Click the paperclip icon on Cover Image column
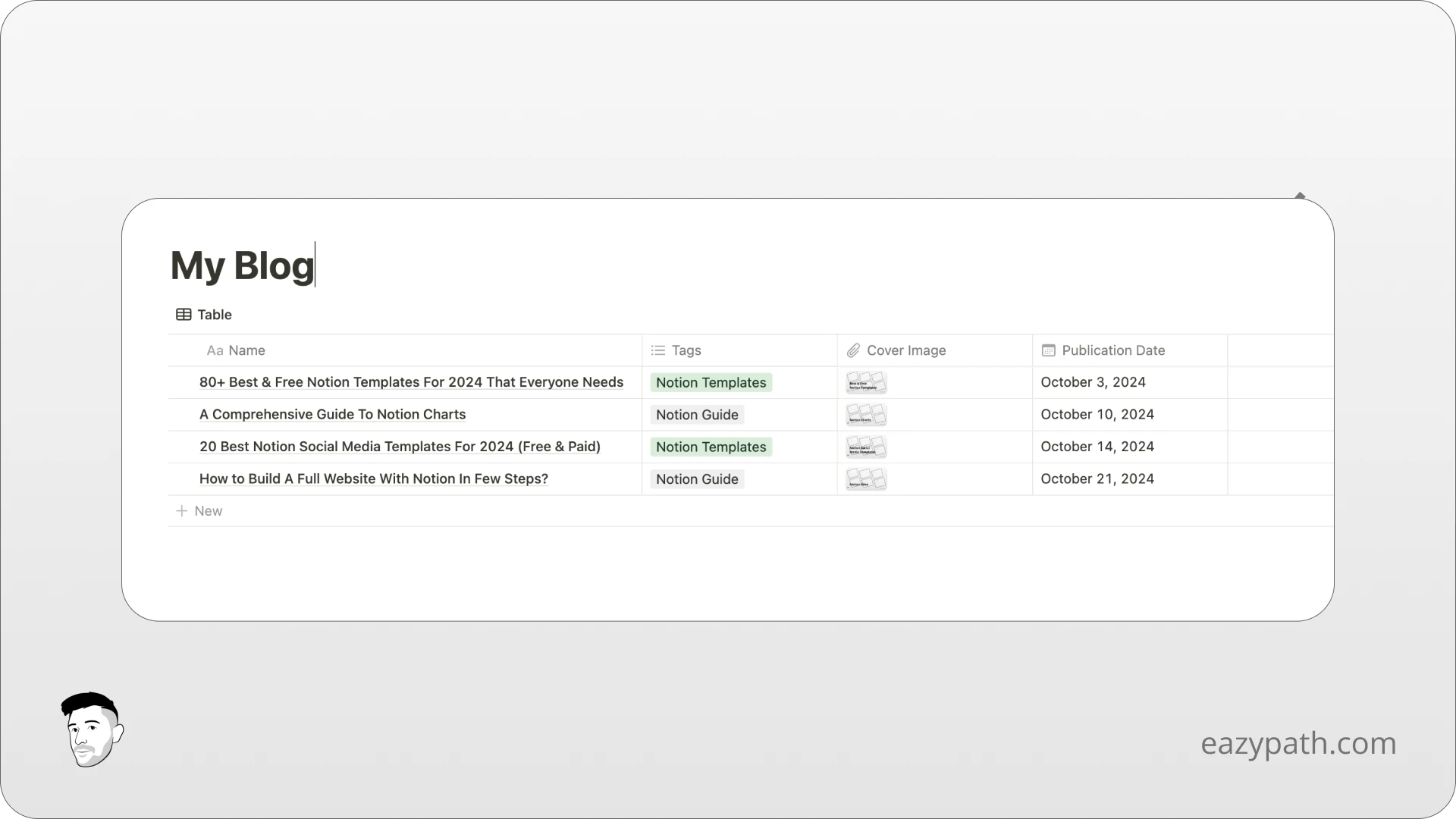The image size is (1456, 819). pos(853,350)
